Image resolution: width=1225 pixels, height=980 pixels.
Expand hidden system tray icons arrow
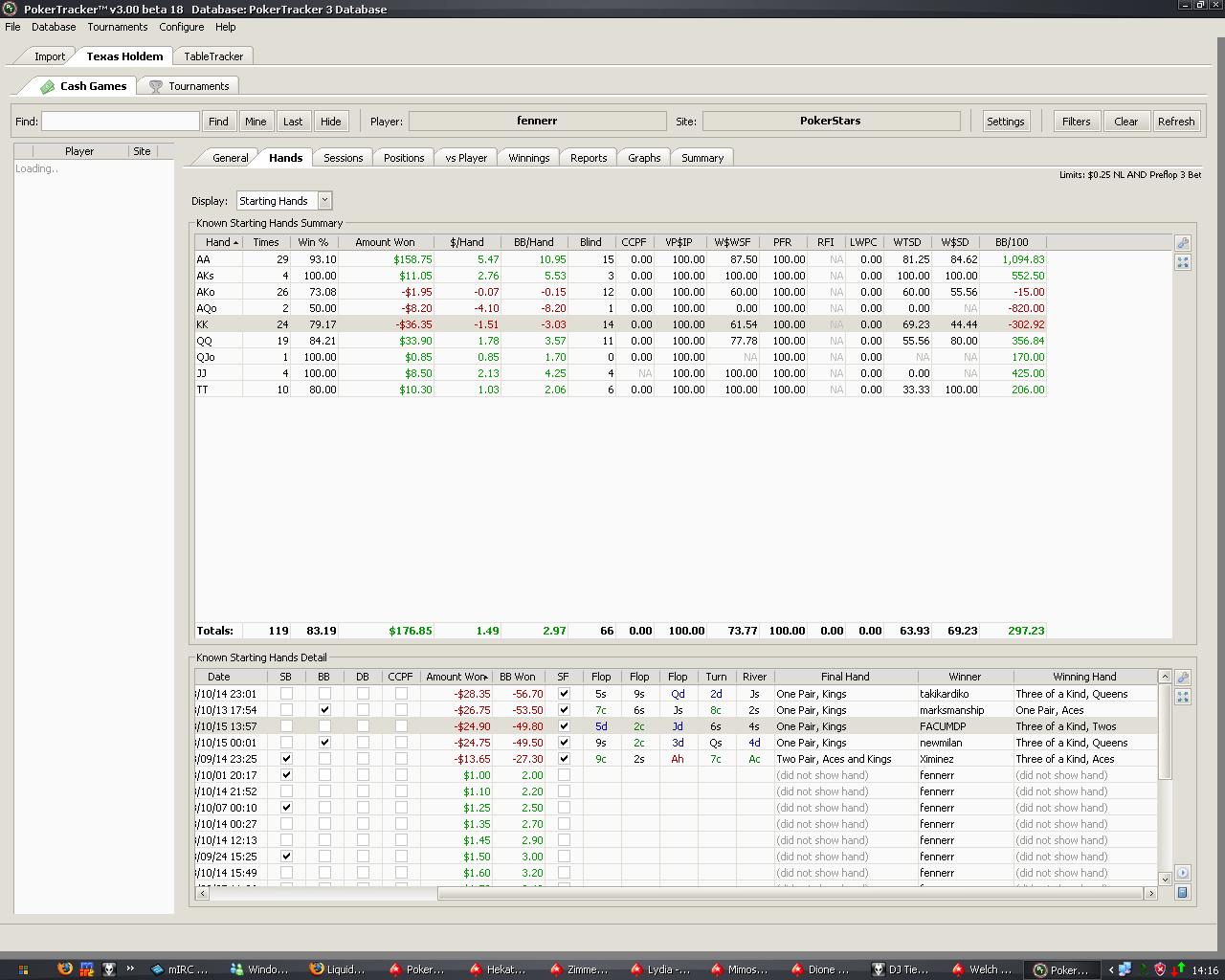click(1111, 969)
